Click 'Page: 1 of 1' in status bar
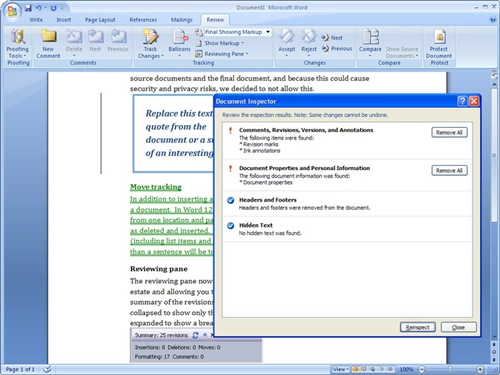This screenshot has height=375, width=500. 20,369
